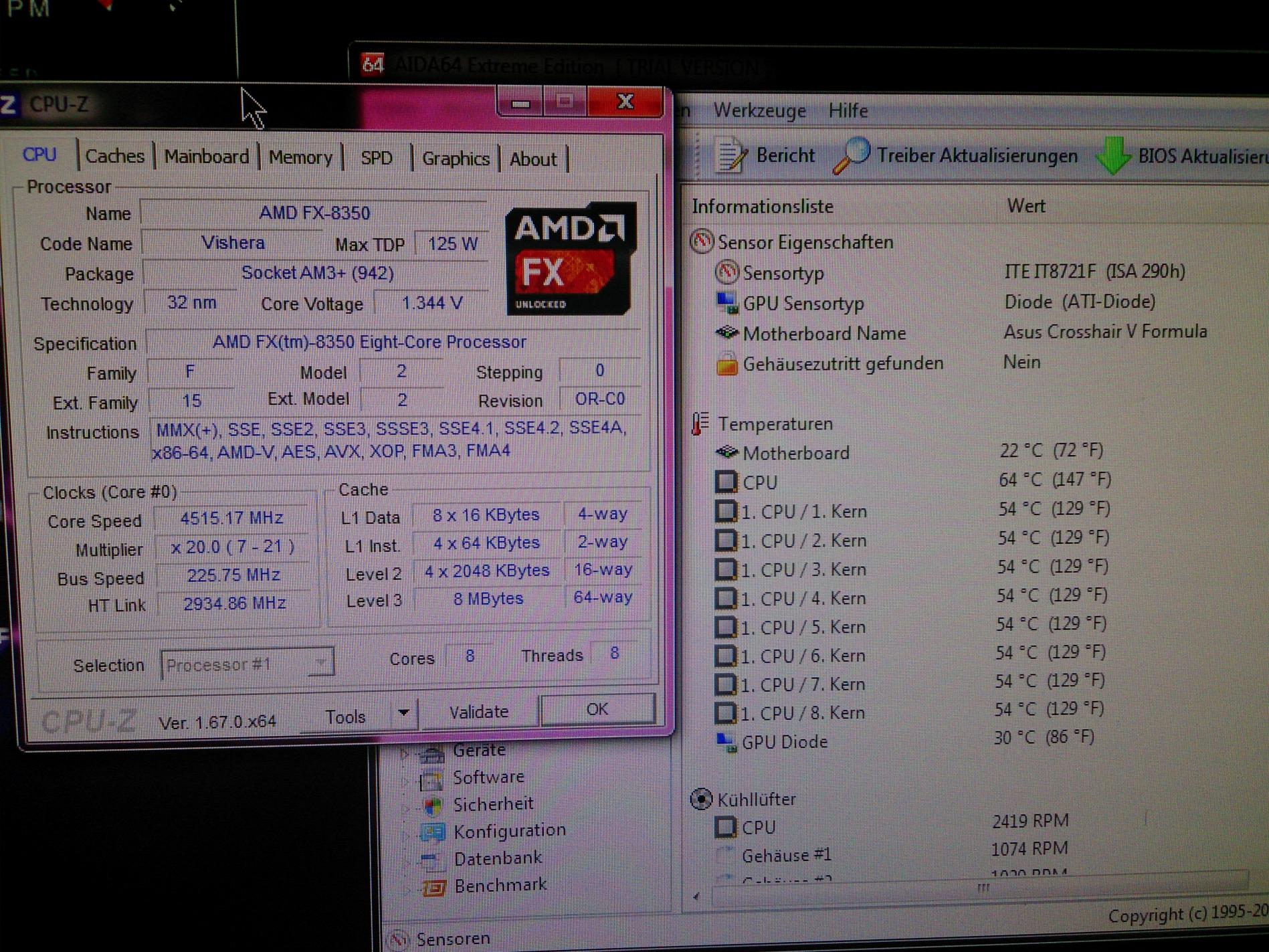
Task: Click the GPU Sensortyp monitor icon
Action: click(x=726, y=302)
